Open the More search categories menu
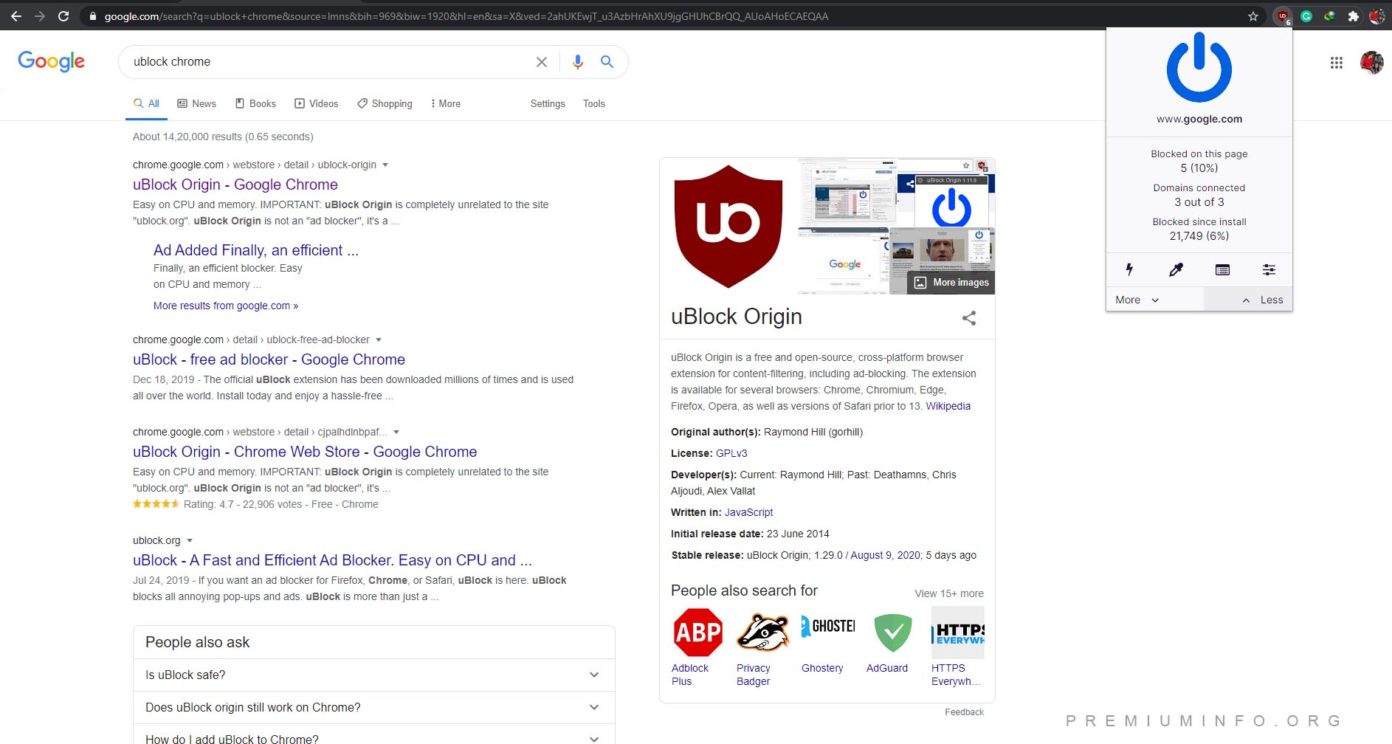The width and height of the screenshot is (1392, 744). (445, 103)
